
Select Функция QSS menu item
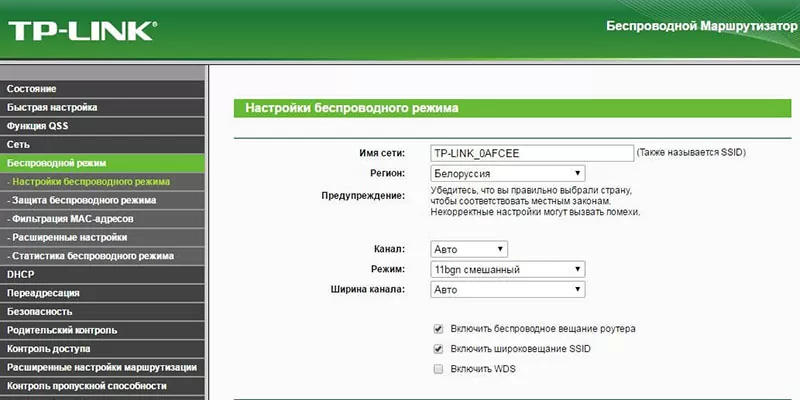tap(102, 126)
